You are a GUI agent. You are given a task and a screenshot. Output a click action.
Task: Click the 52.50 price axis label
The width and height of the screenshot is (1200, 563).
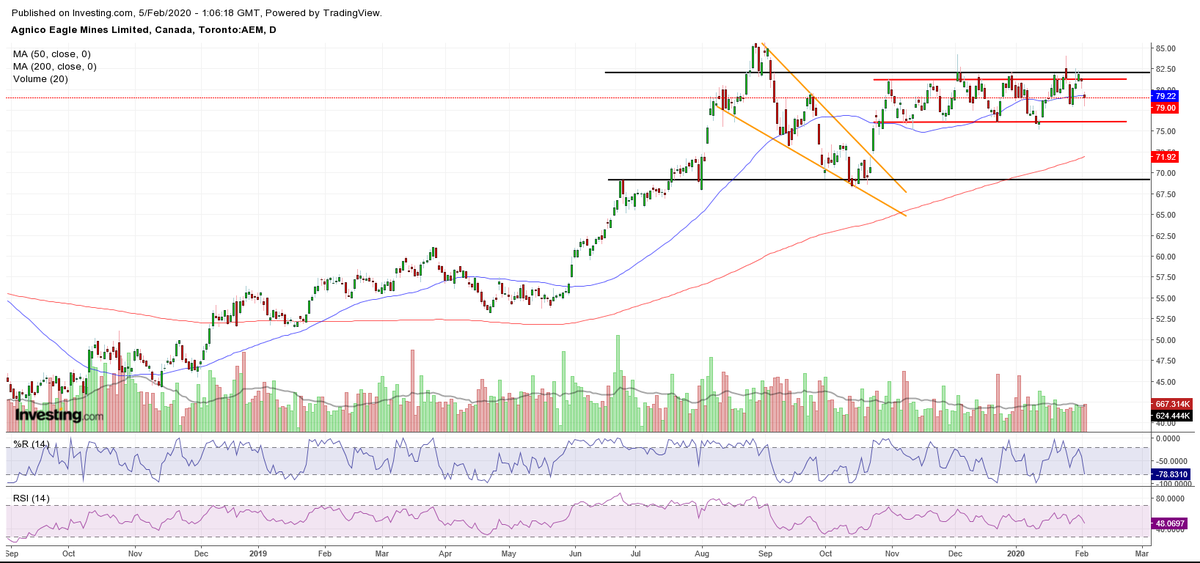click(x=1165, y=319)
